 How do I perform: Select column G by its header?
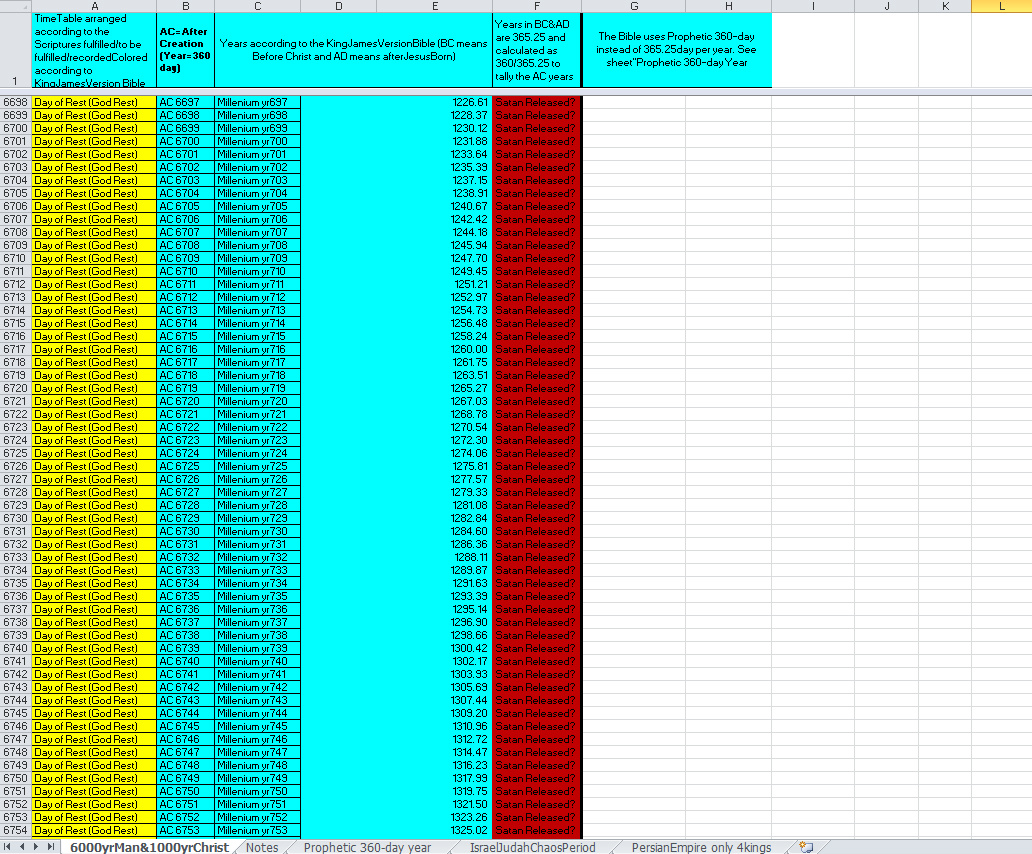(634, 6)
